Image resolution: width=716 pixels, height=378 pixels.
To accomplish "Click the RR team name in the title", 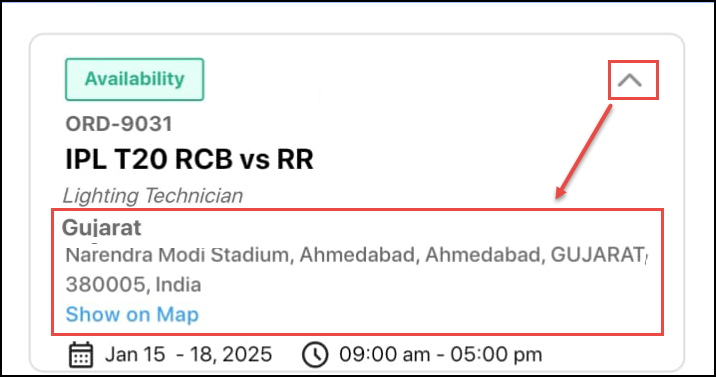I will [x=295, y=159].
